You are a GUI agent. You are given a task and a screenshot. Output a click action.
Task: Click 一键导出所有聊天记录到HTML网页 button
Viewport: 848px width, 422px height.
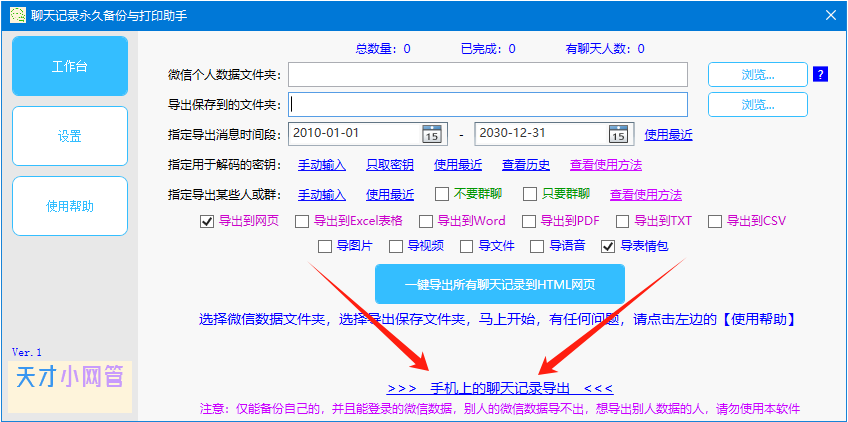click(x=500, y=284)
